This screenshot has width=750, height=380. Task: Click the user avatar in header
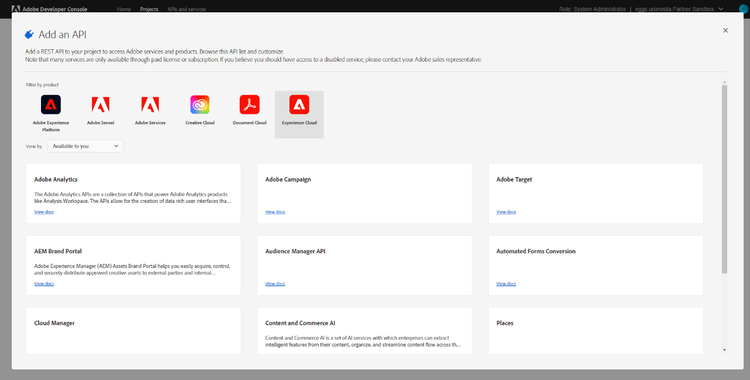click(x=744, y=9)
